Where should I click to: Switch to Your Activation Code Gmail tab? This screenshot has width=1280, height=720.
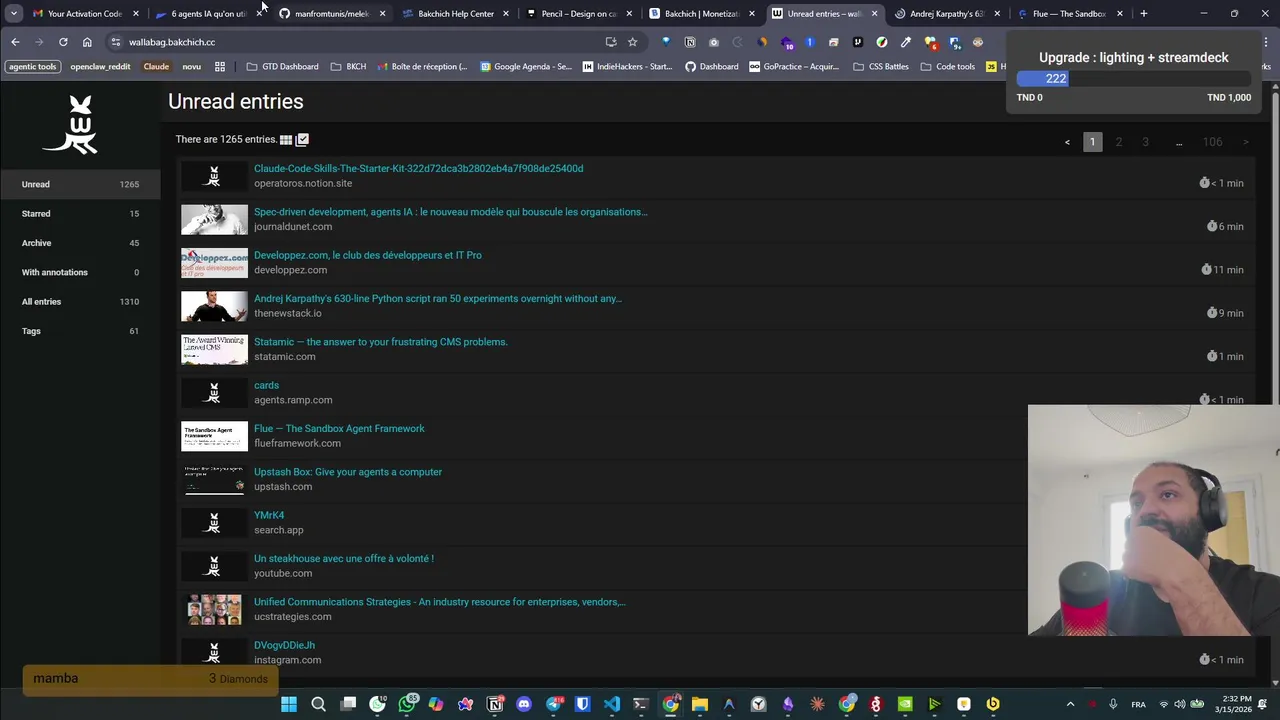point(85,14)
